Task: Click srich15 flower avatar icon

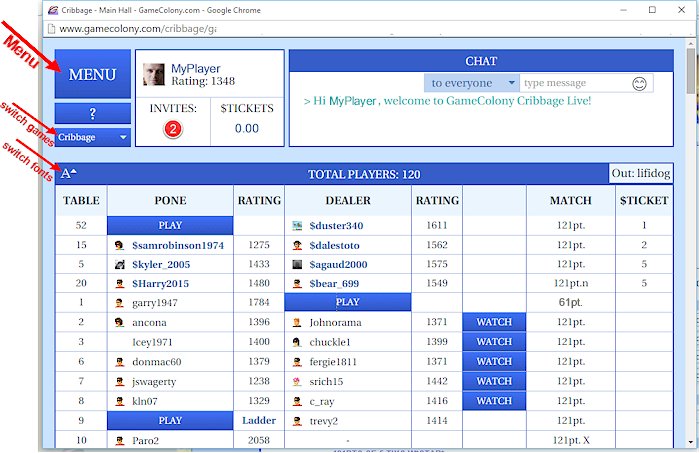Action: tap(297, 381)
